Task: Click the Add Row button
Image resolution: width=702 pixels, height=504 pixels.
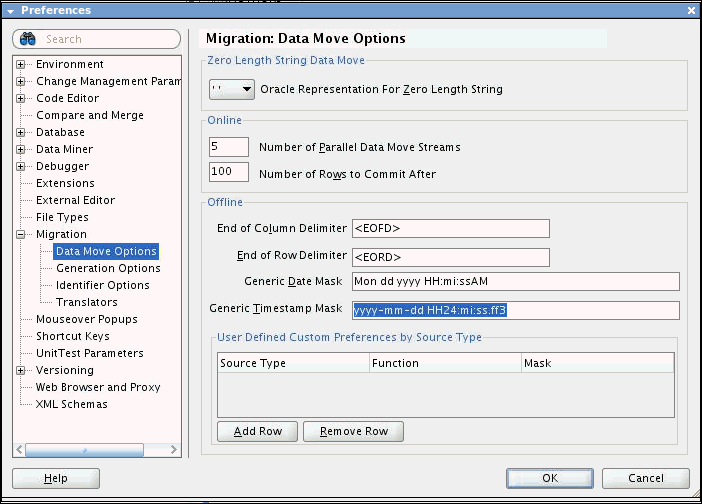Action: click(257, 431)
